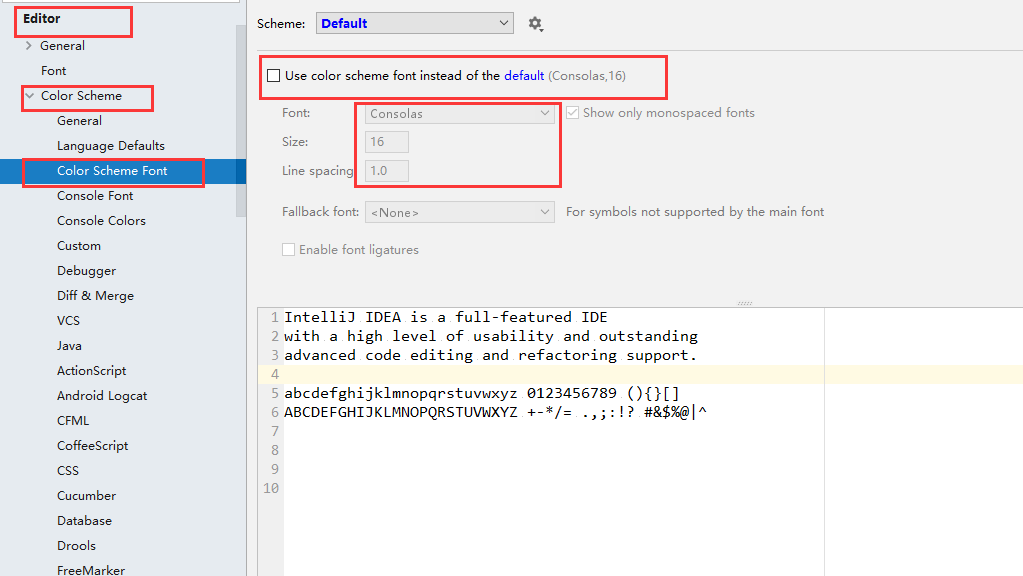Toggle Enable font ligatures checkbox
The image size is (1023, 576).
coord(288,250)
